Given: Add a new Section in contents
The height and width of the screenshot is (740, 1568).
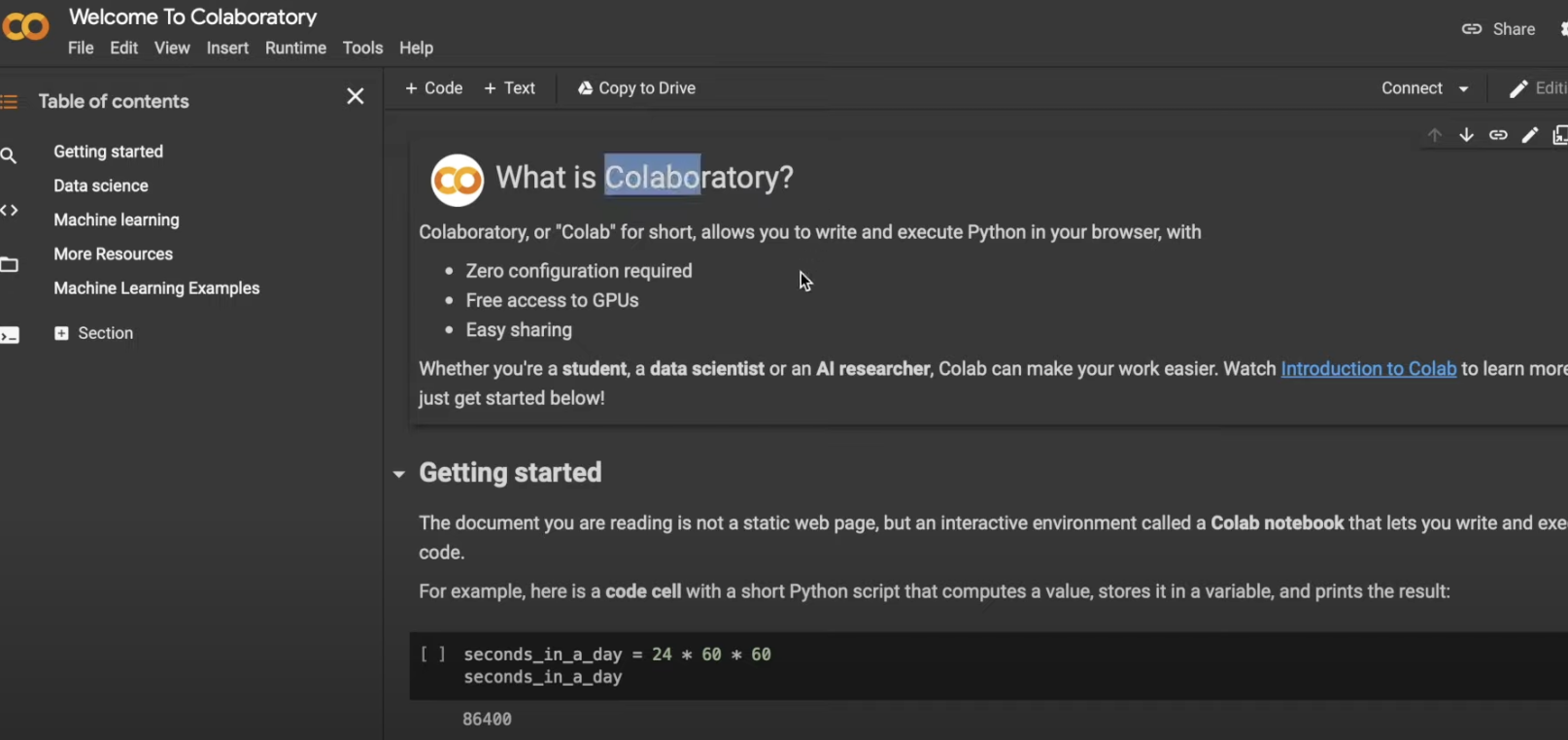Looking at the screenshot, I should pyautogui.click(x=94, y=333).
